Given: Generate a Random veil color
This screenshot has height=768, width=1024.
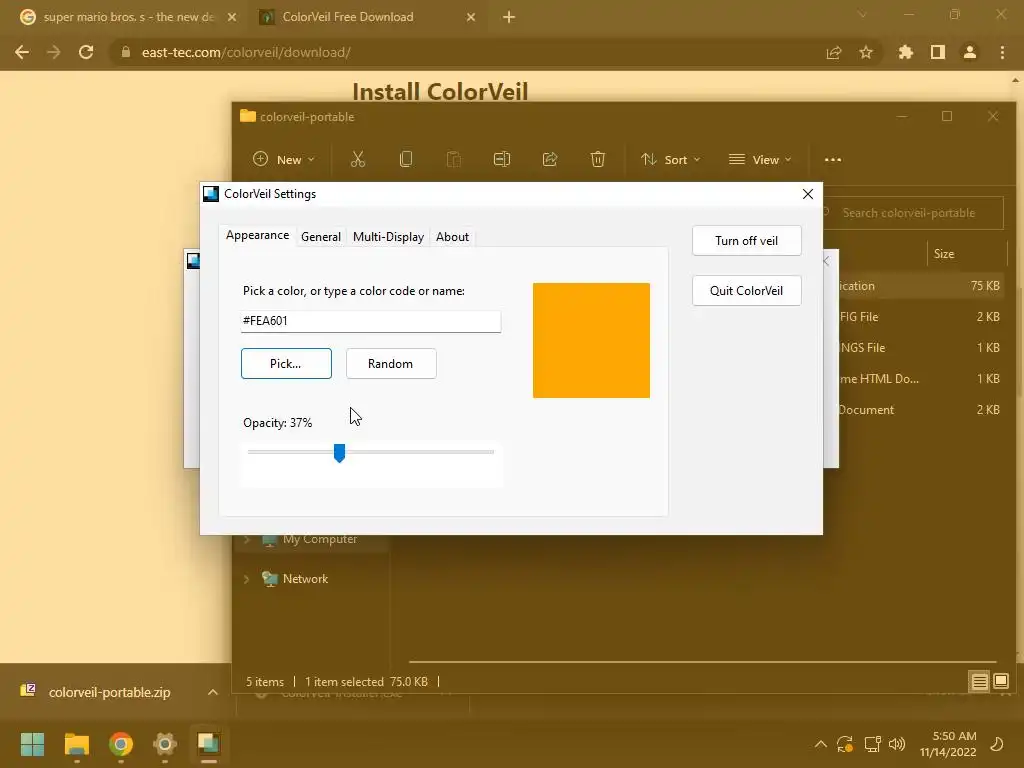Looking at the screenshot, I should point(391,364).
